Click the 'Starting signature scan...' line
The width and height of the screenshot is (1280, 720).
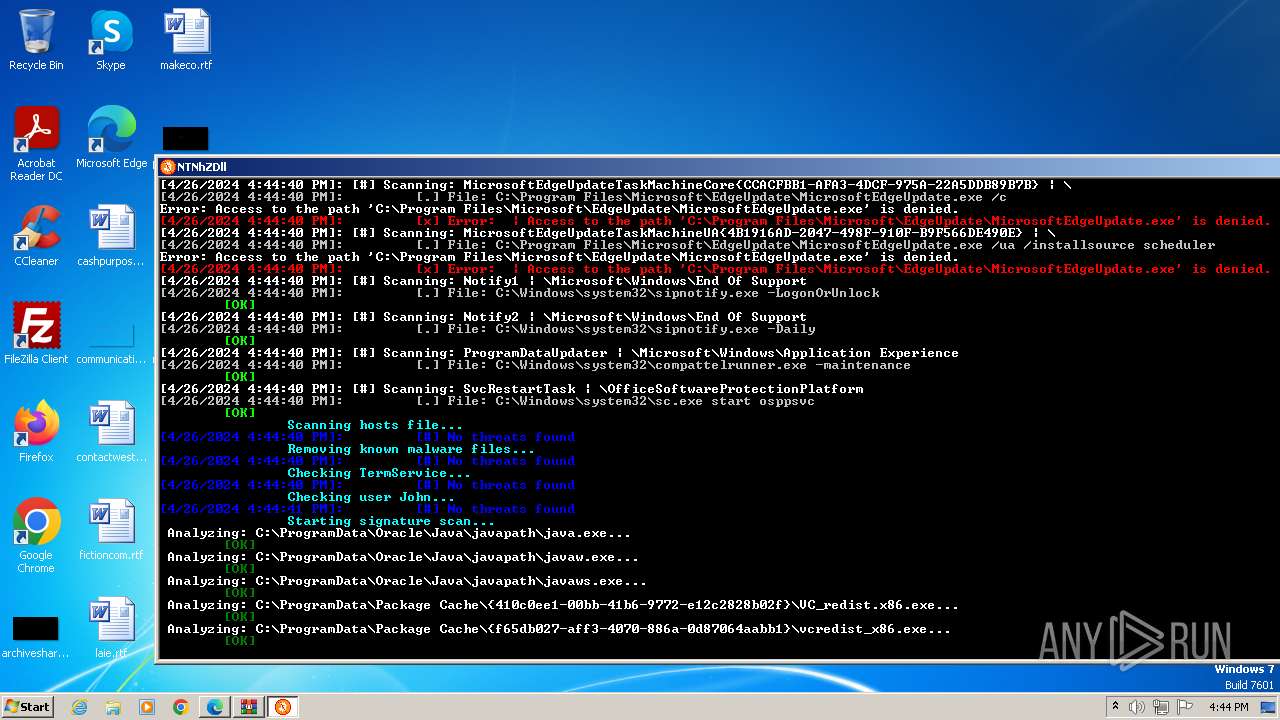tap(391, 521)
